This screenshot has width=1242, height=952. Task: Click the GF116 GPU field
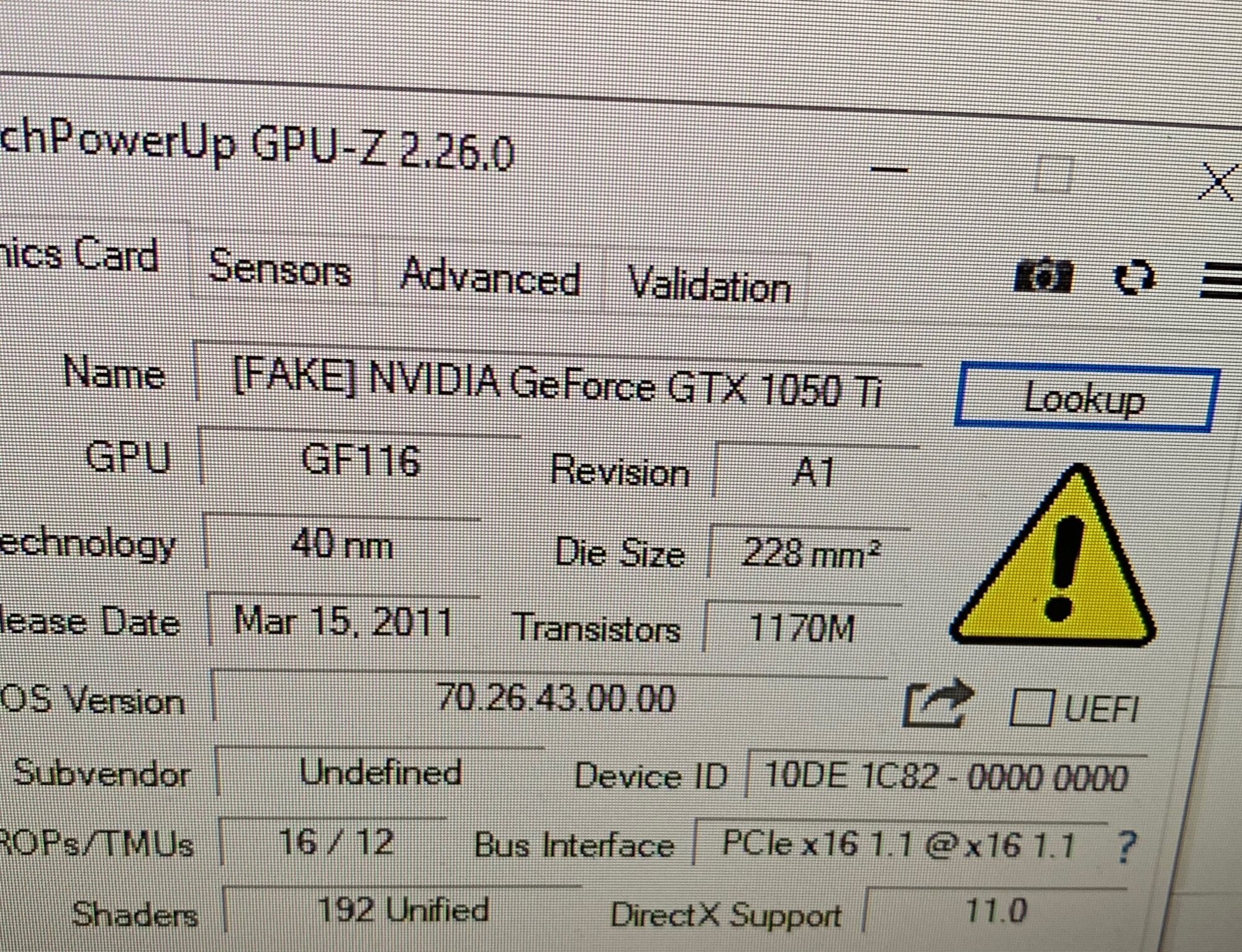coord(360,461)
